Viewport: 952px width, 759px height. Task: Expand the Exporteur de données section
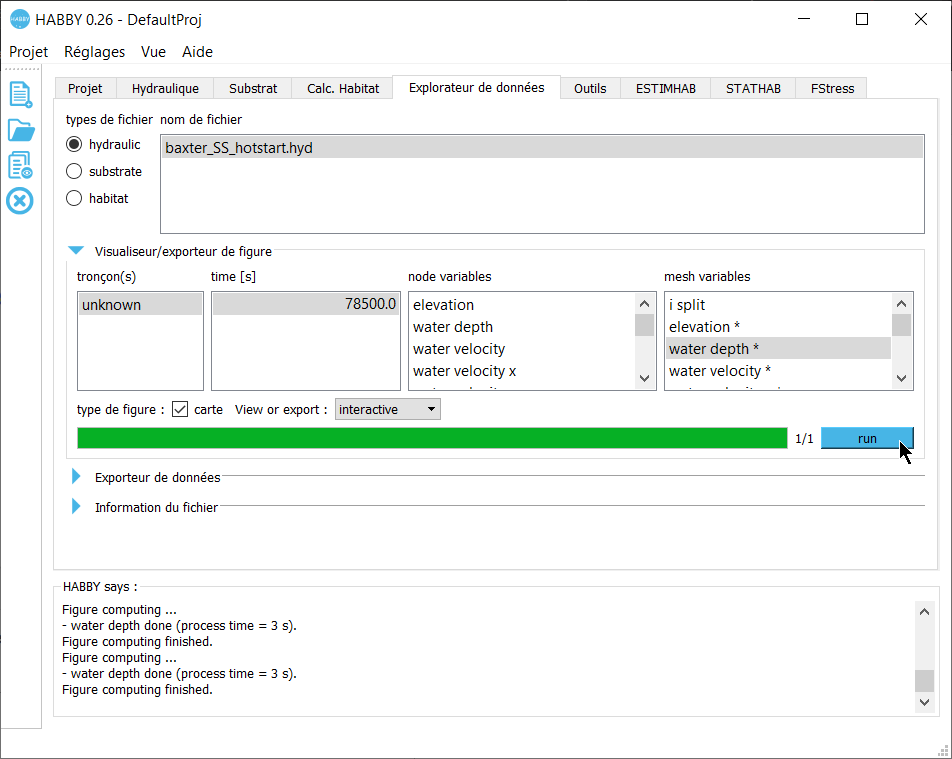[x=76, y=477]
